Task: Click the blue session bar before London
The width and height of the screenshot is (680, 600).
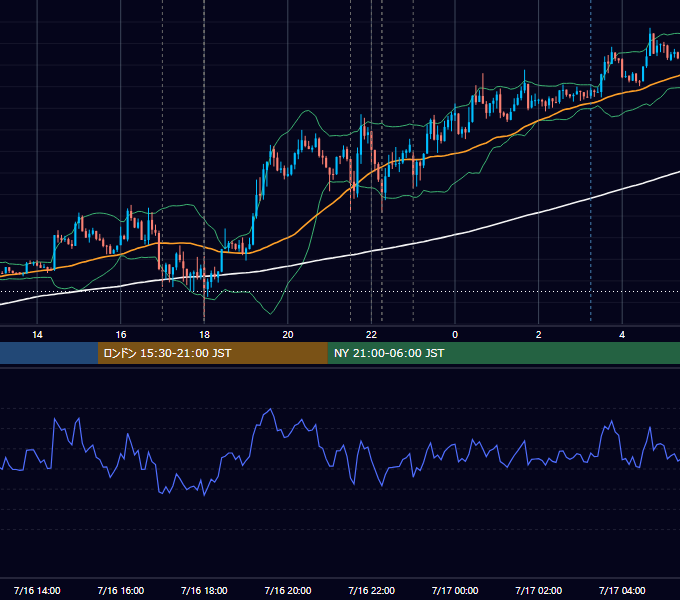Action: (x=49, y=353)
